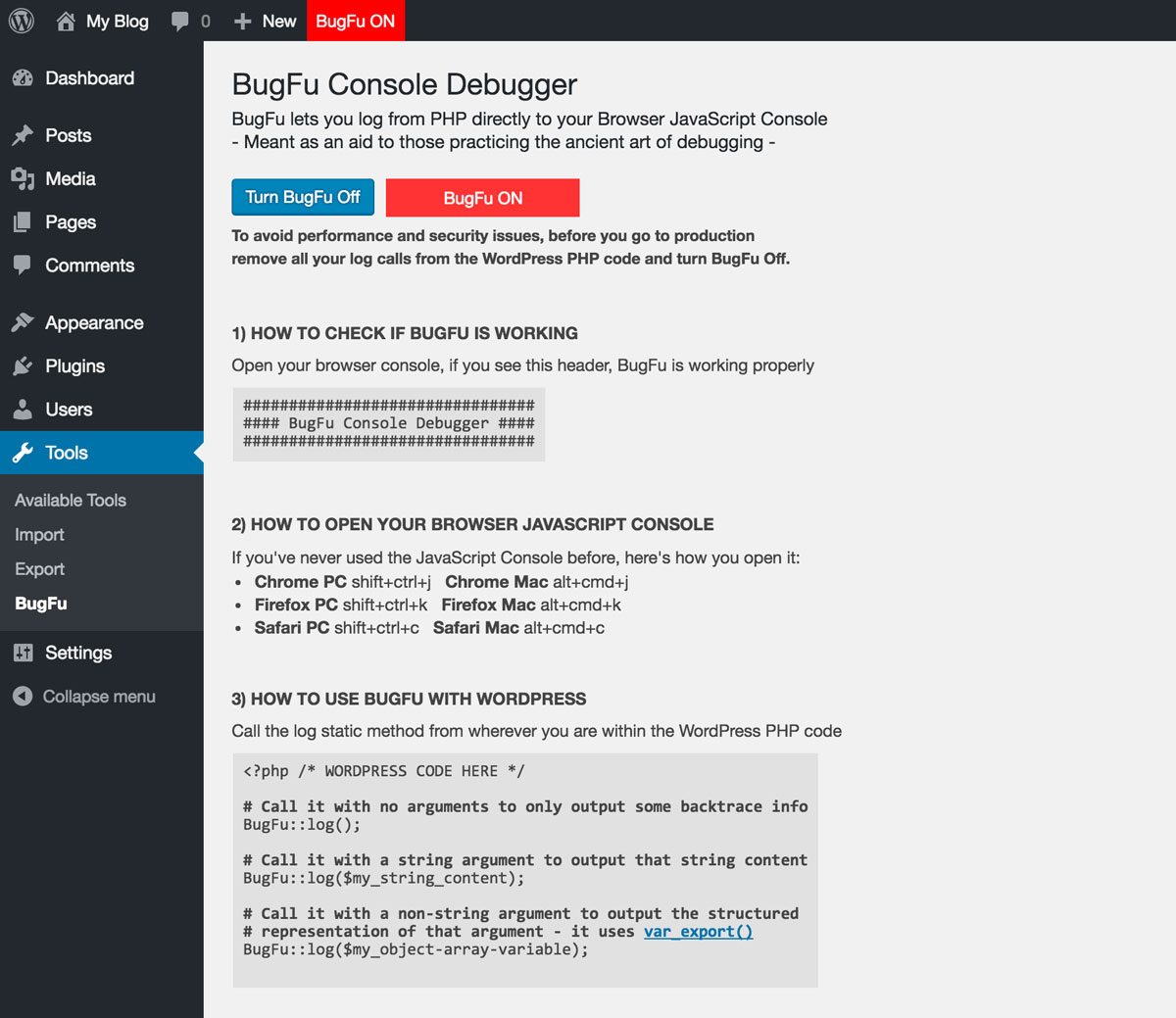This screenshot has height=1018, width=1176.
Task: Click 'BugFu::log($my_object-array-variable);' code line
Action: click(x=416, y=949)
